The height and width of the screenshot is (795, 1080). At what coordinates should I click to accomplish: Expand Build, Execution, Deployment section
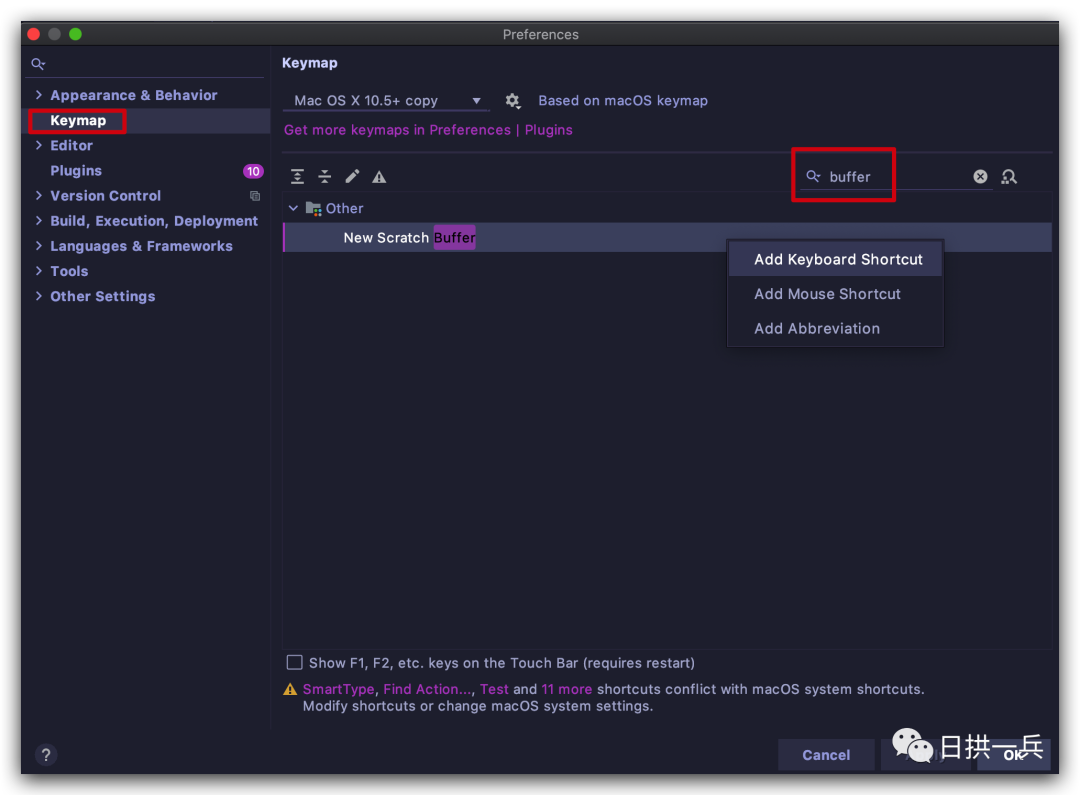click(39, 220)
